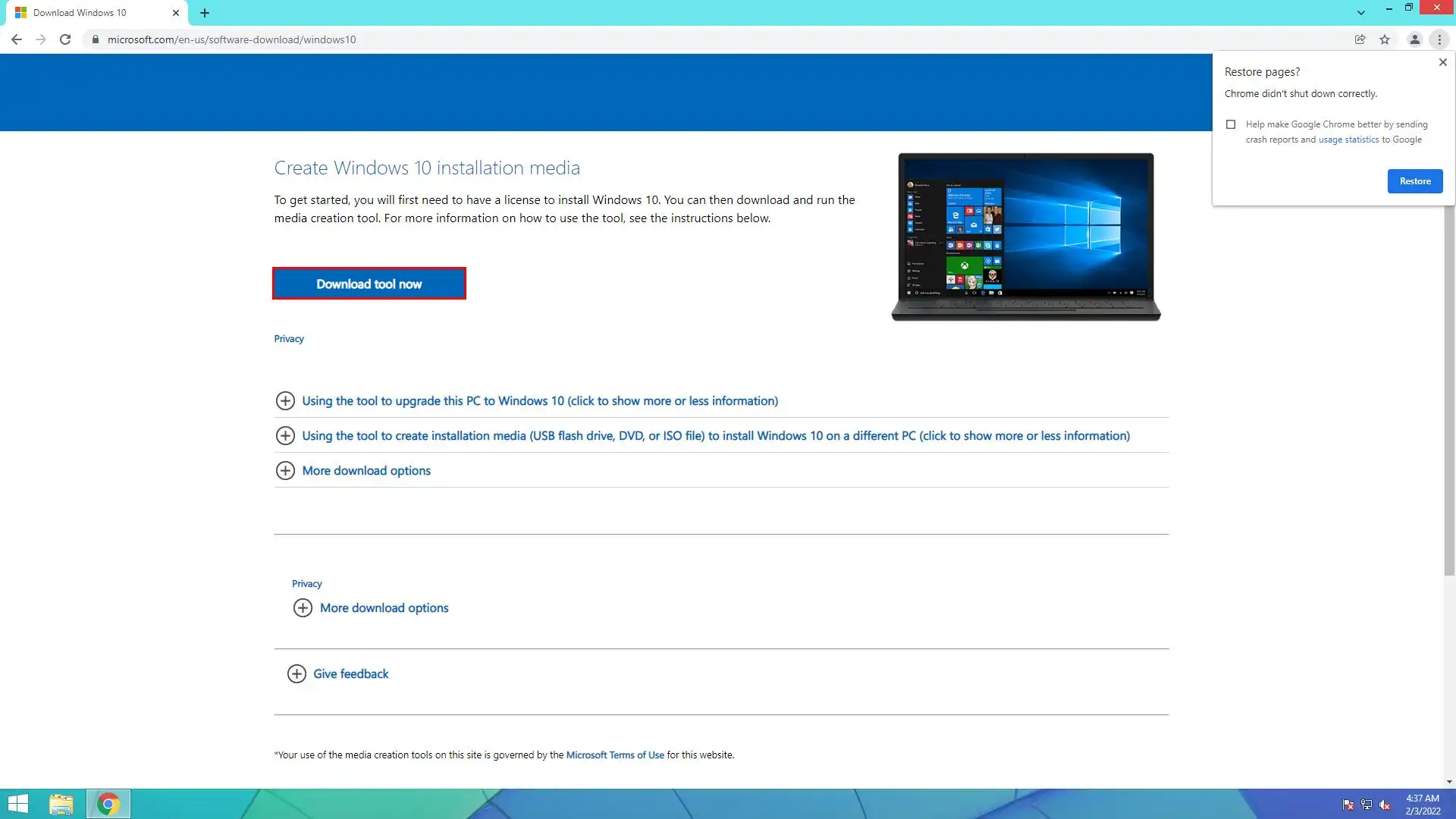
Task: Click Restore button in popup
Action: [x=1414, y=181]
